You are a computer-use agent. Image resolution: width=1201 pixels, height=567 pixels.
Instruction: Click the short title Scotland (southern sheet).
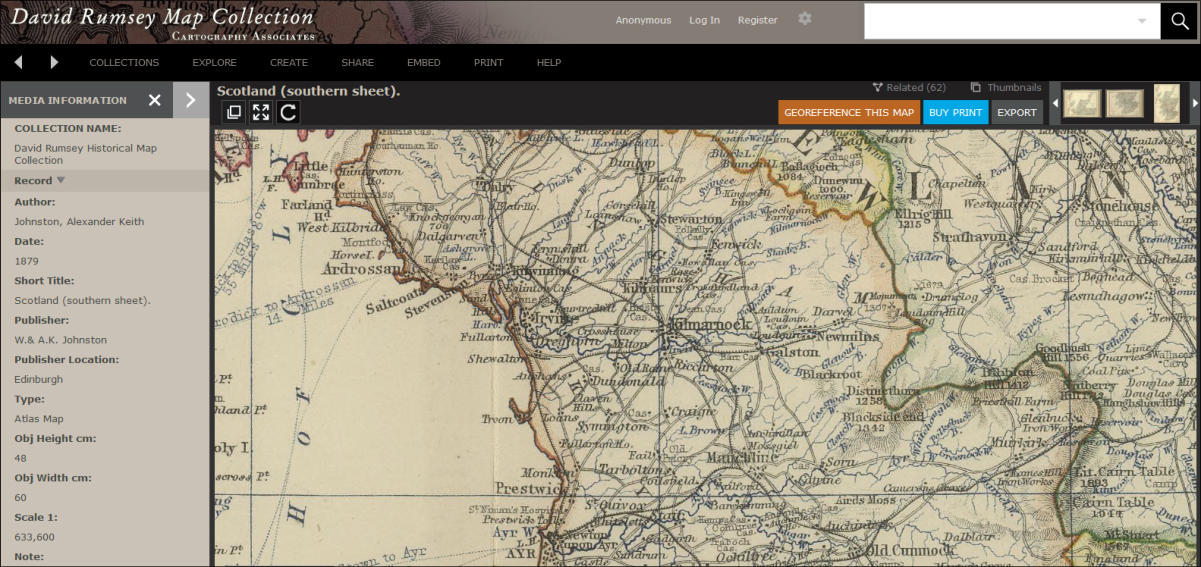82,301
